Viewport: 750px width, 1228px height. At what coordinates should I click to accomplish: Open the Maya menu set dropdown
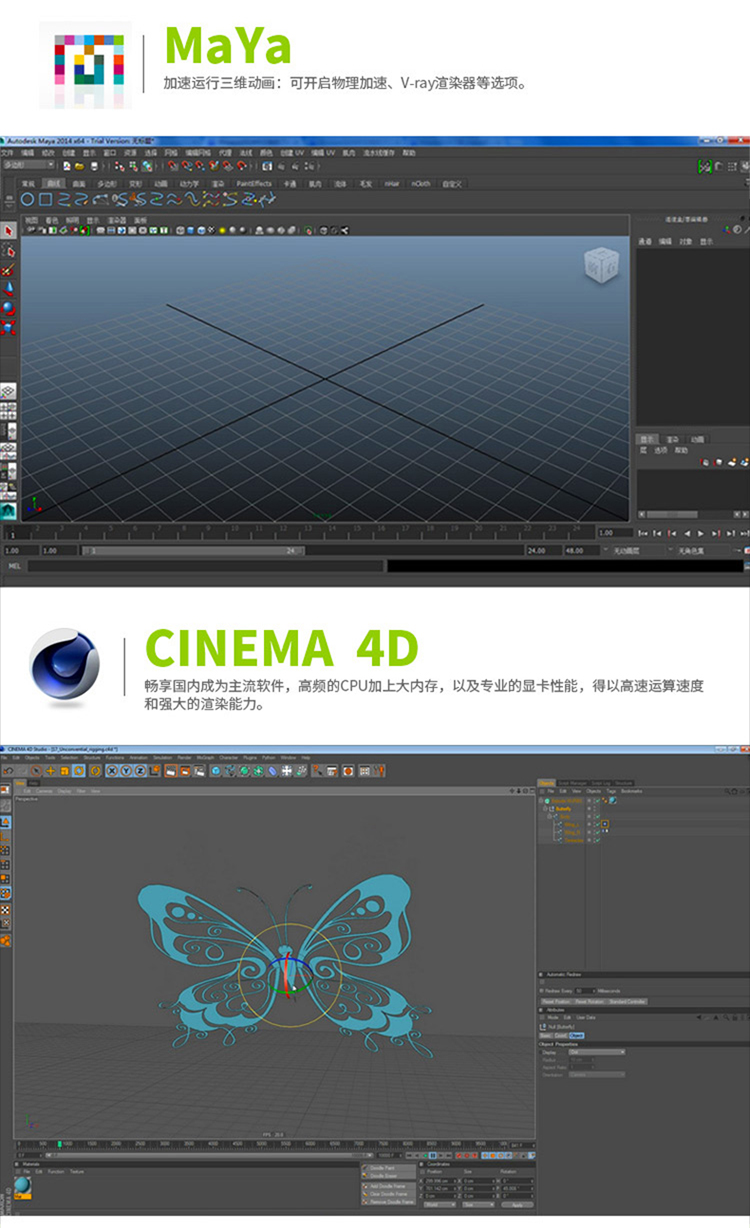(x=28, y=166)
